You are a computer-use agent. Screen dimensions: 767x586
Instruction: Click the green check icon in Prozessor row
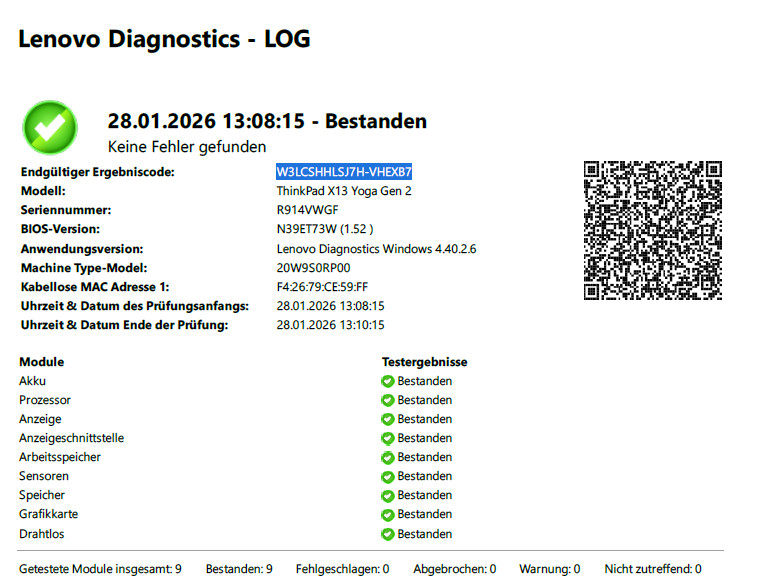[388, 401]
